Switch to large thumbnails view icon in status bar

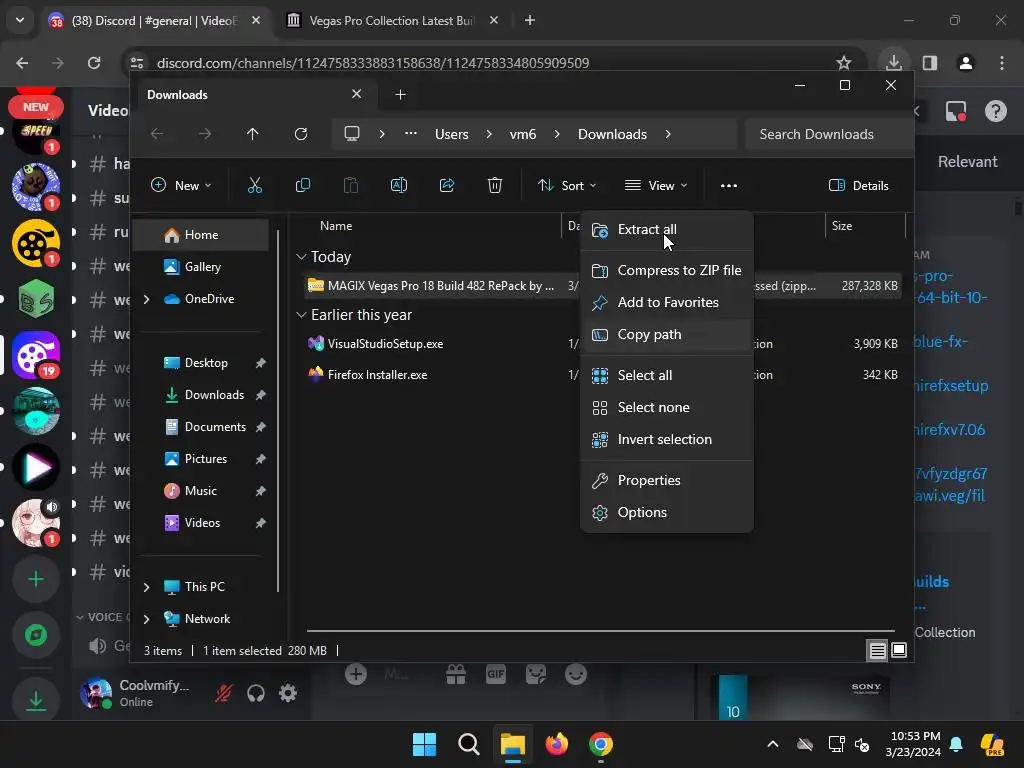tap(899, 650)
